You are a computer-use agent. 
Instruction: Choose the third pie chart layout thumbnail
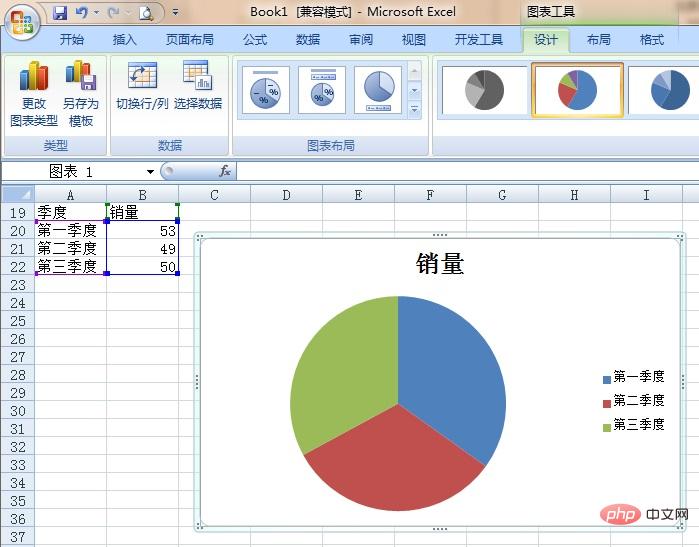pyautogui.click(x=378, y=90)
